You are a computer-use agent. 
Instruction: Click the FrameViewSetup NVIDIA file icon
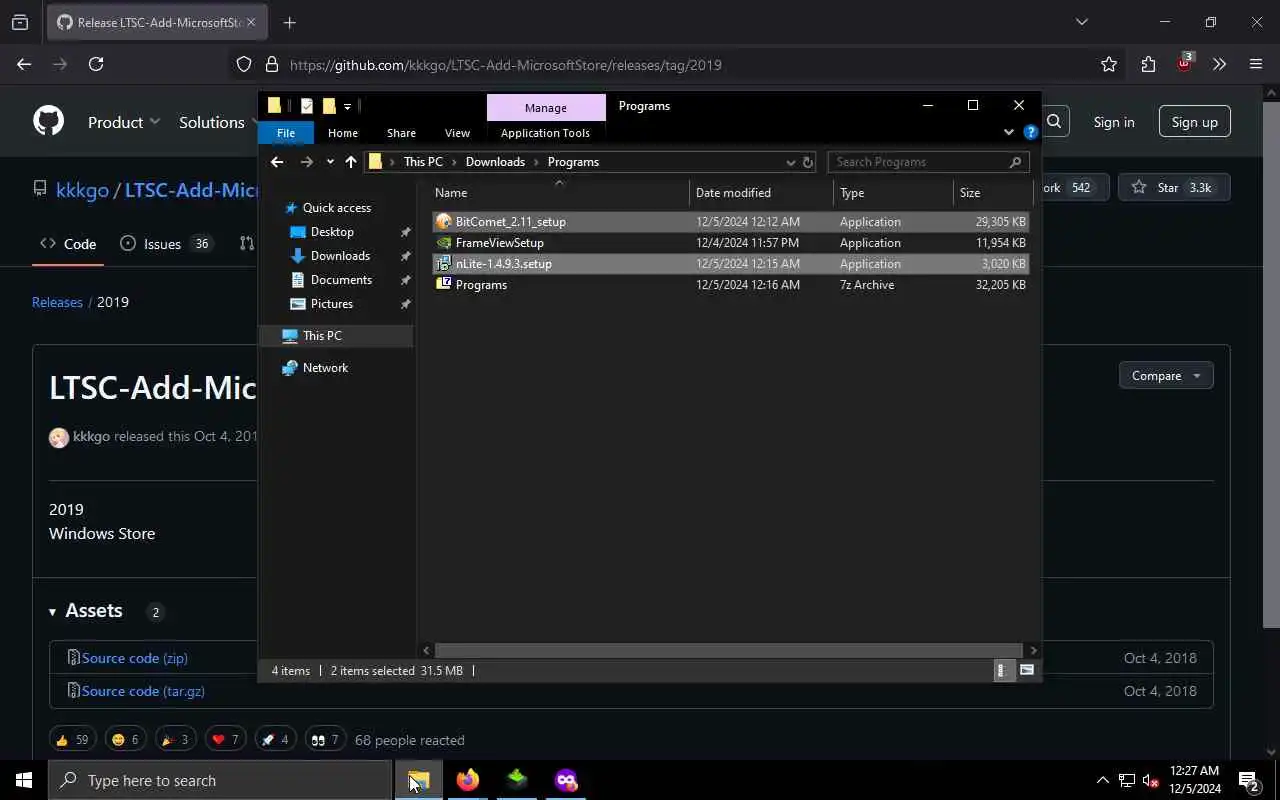click(444, 242)
